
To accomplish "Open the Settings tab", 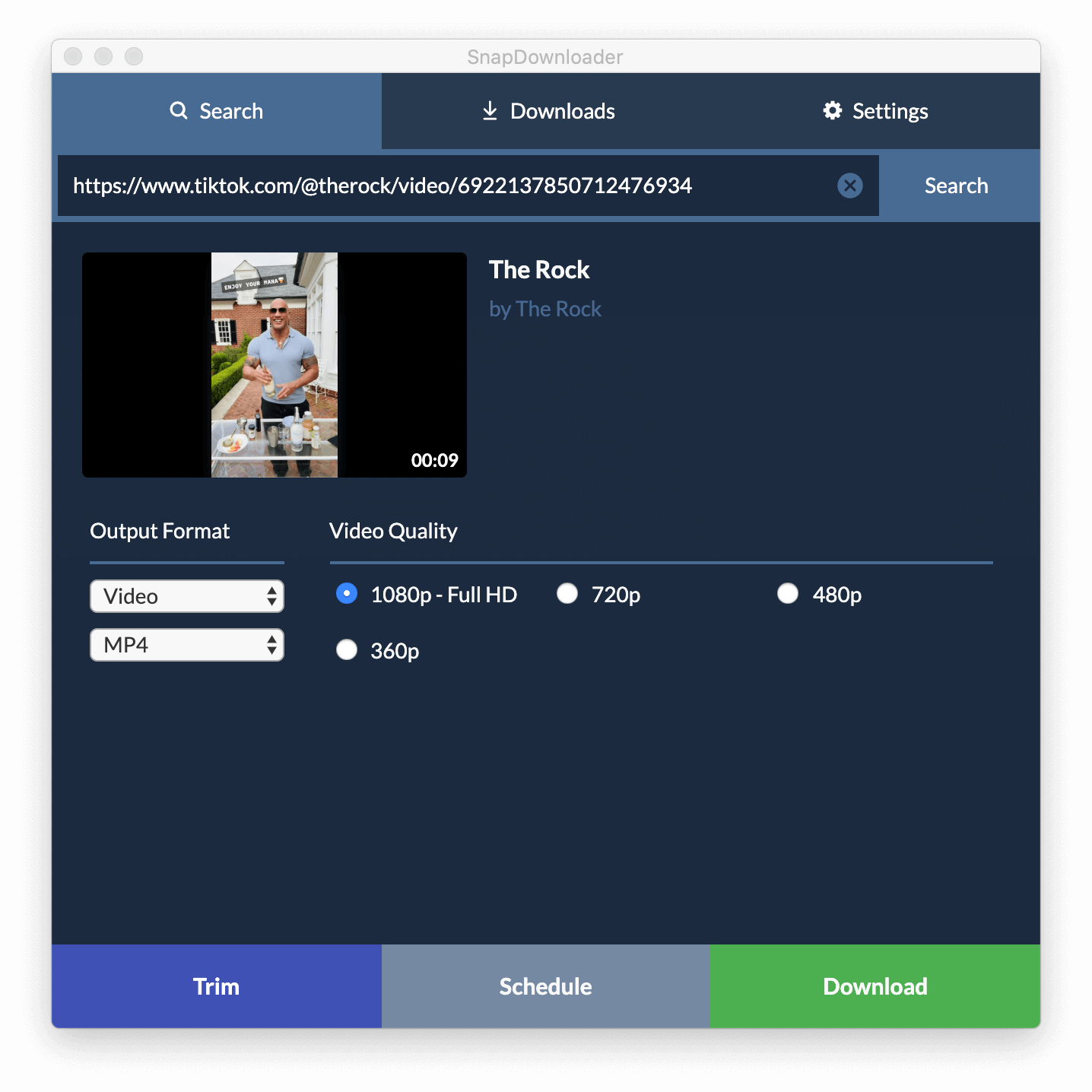I will (875, 111).
